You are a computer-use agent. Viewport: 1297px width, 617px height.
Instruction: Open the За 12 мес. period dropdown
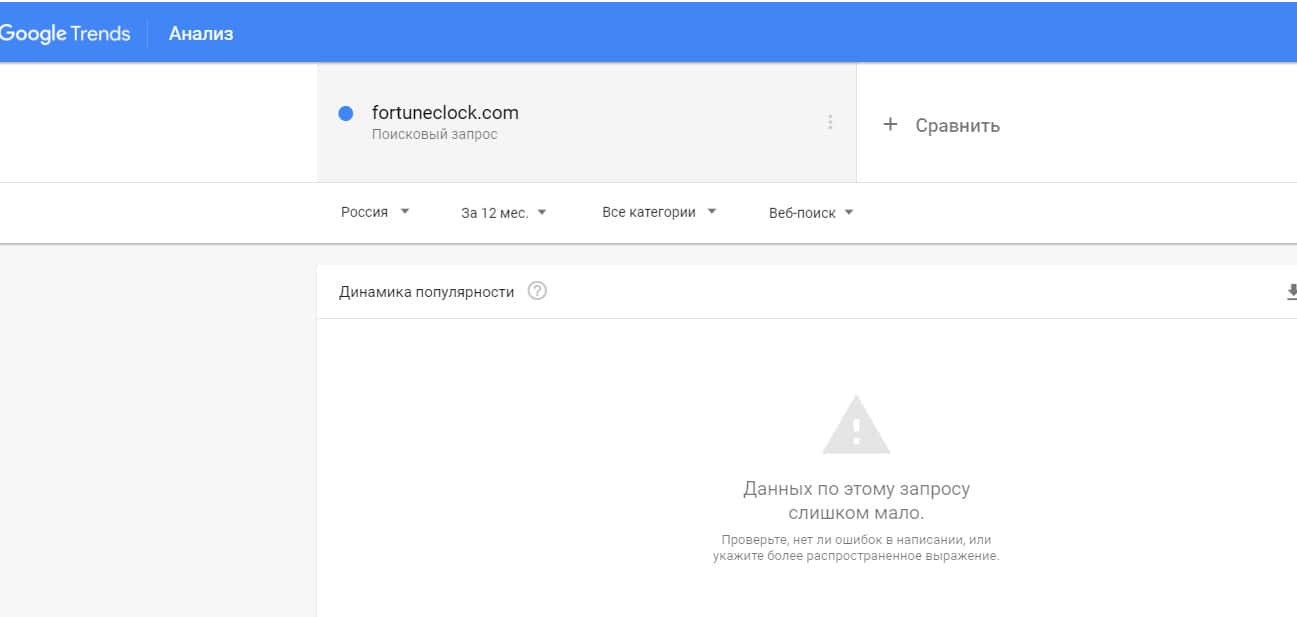click(503, 213)
